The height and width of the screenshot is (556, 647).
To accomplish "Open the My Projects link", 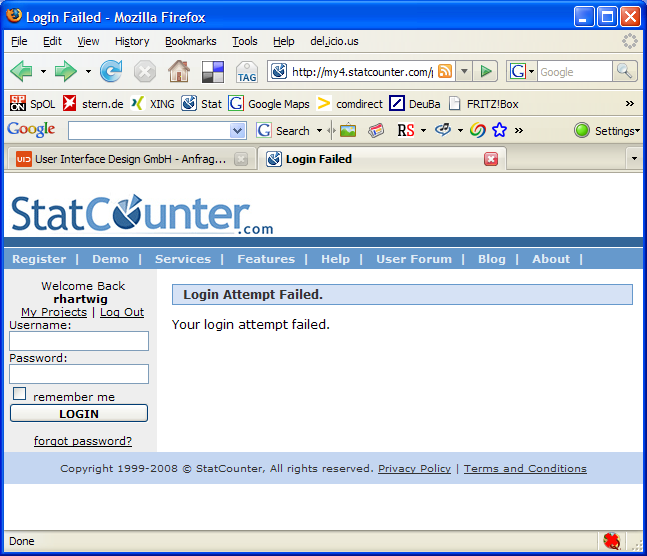I will click(x=54, y=312).
